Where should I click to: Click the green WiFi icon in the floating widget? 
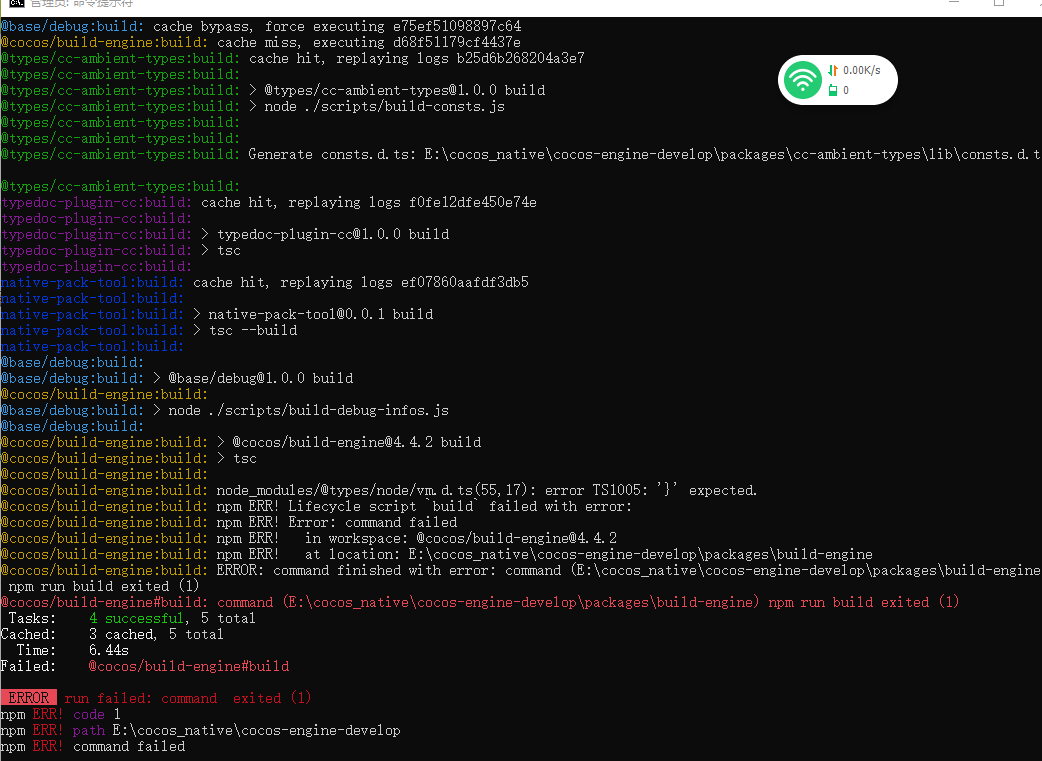pyautogui.click(x=803, y=80)
